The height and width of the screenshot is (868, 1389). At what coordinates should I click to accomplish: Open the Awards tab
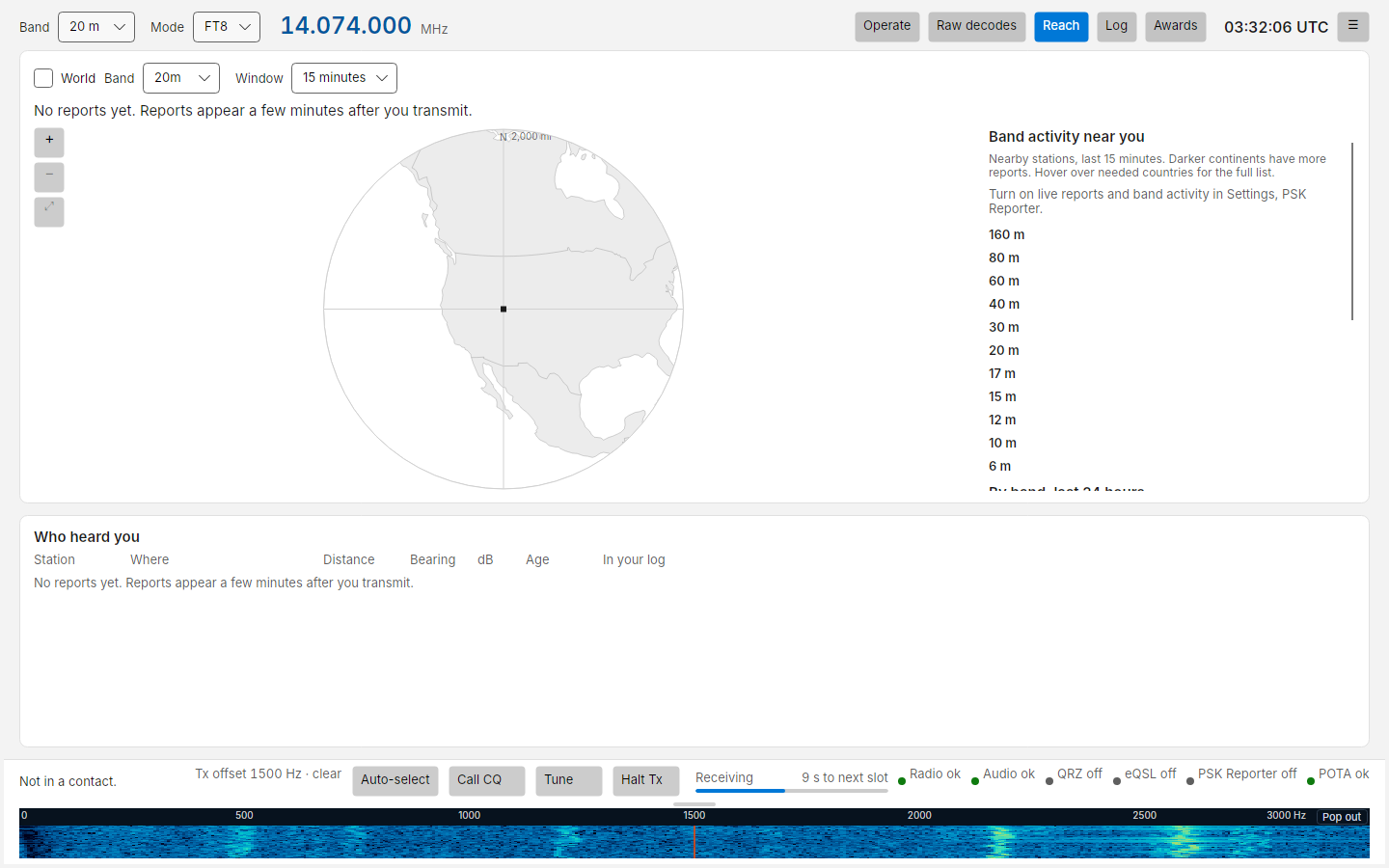[1176, 27]
